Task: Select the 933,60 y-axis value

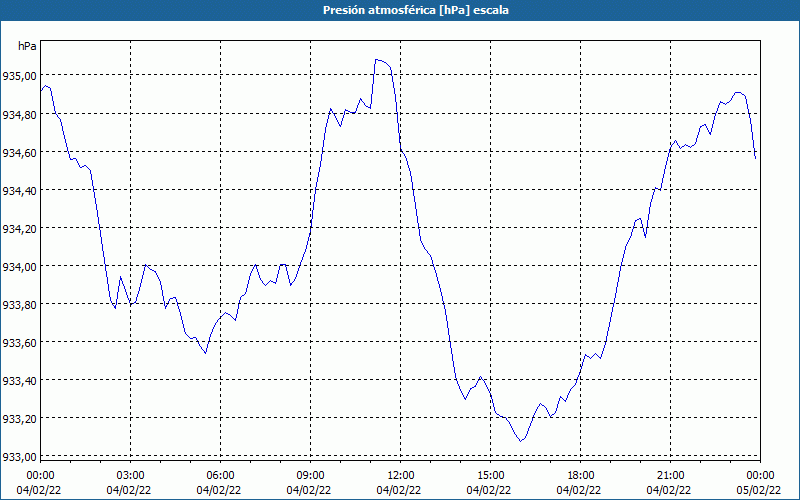Action: (19, 342)
